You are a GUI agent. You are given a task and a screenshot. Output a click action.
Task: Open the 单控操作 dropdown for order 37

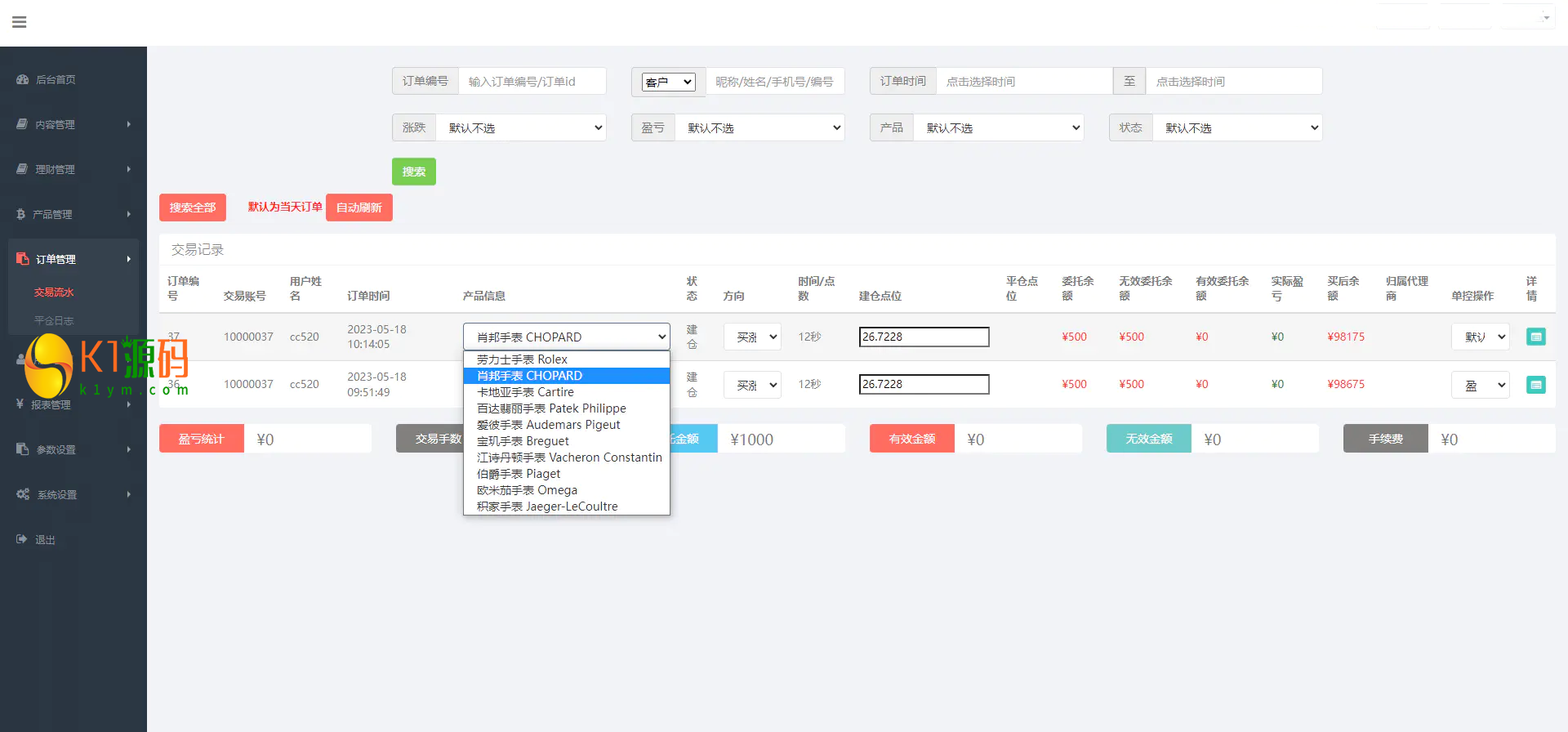(x=1480, y=337)
